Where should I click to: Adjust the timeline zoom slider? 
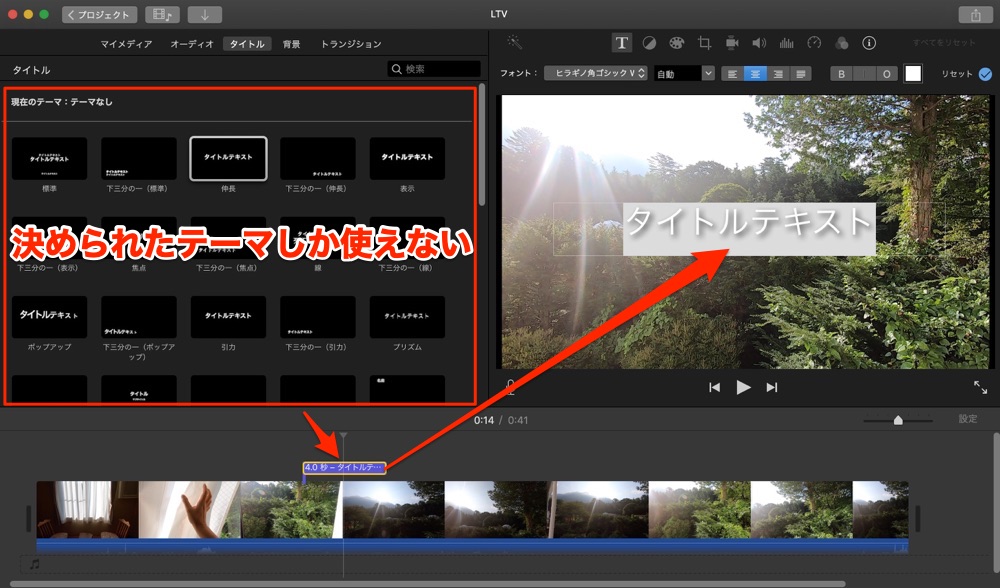pyautogui.click(x=898, y=420)
